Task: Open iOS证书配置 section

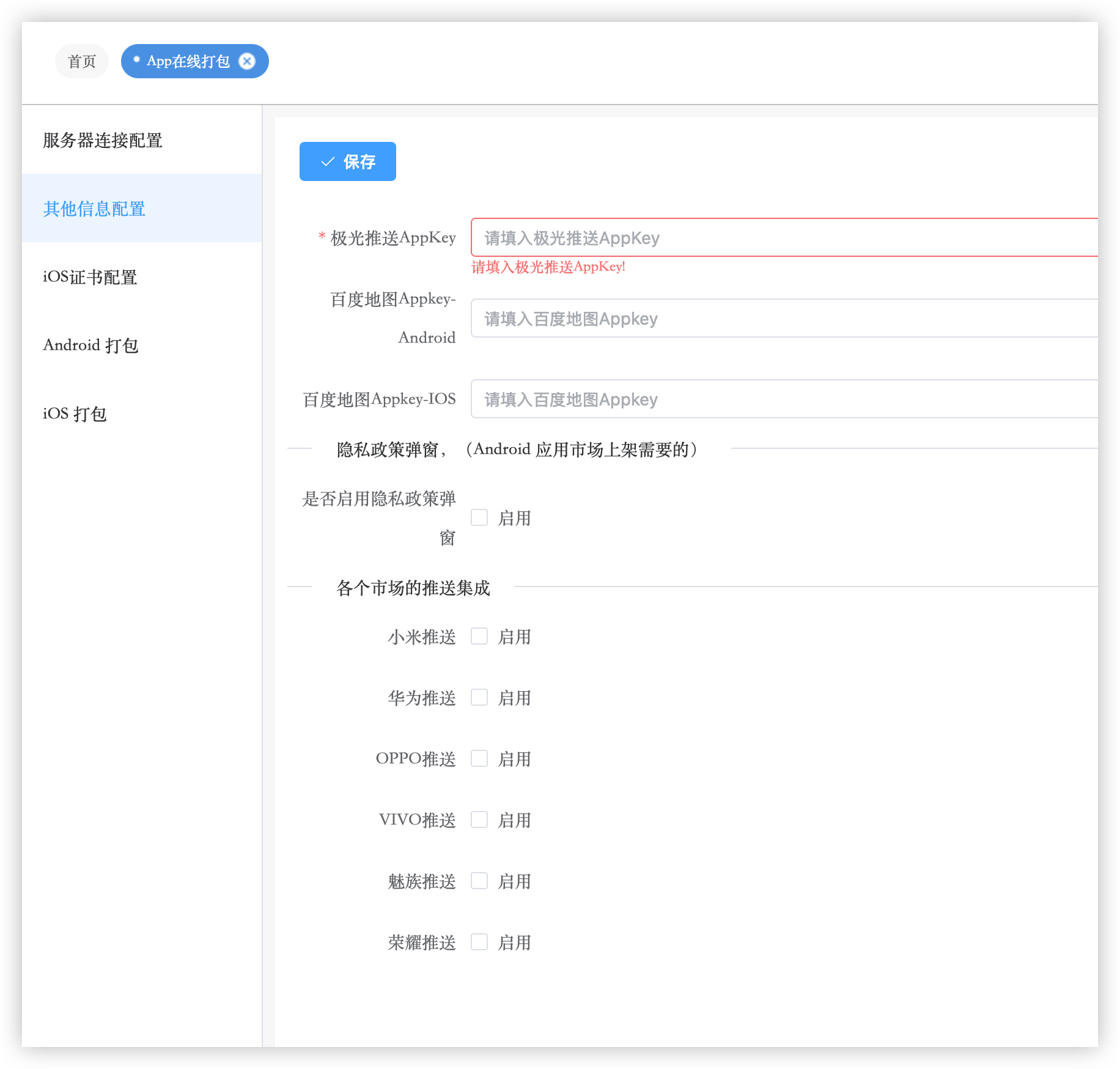Action: point(90,277)
